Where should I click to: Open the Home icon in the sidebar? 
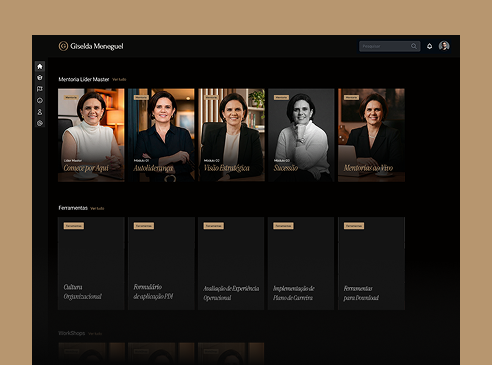(40, 66)
